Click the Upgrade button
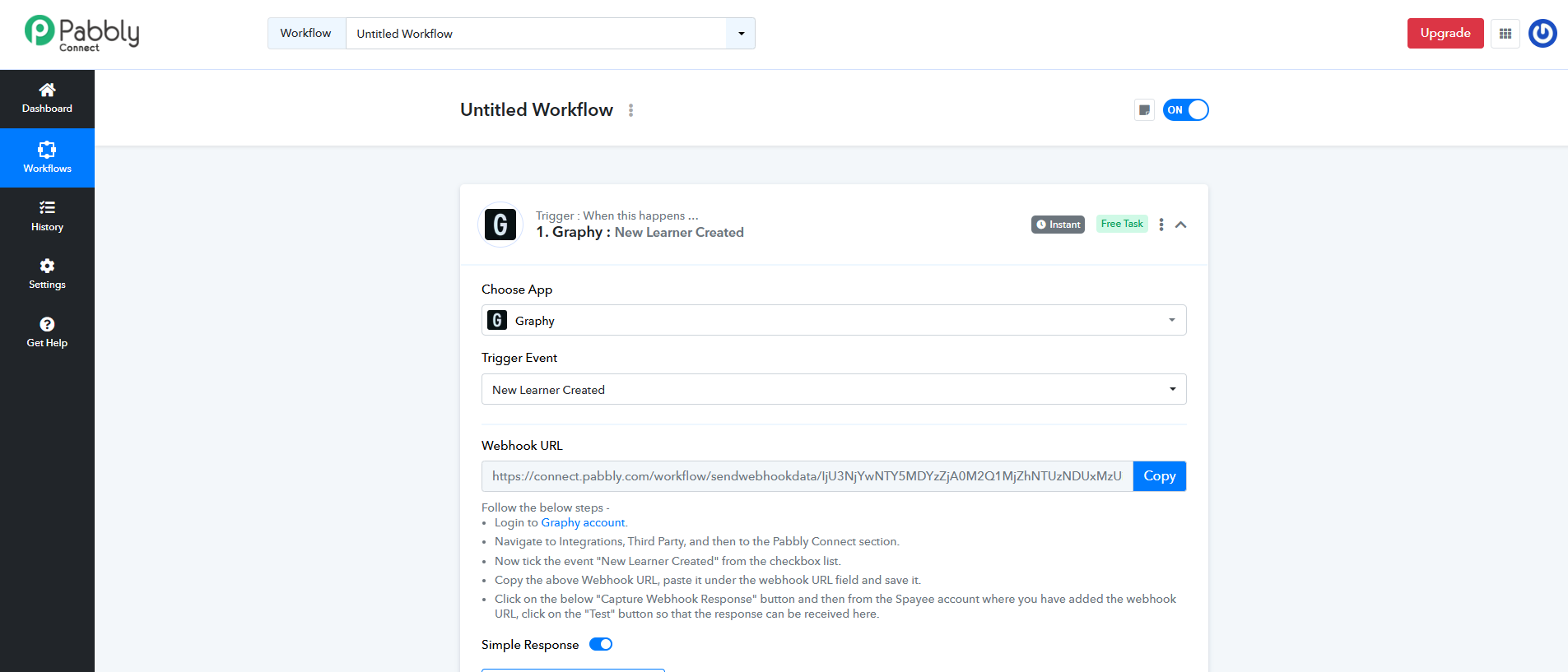This screenshot has height=672, width=1568. [1445, 34]
